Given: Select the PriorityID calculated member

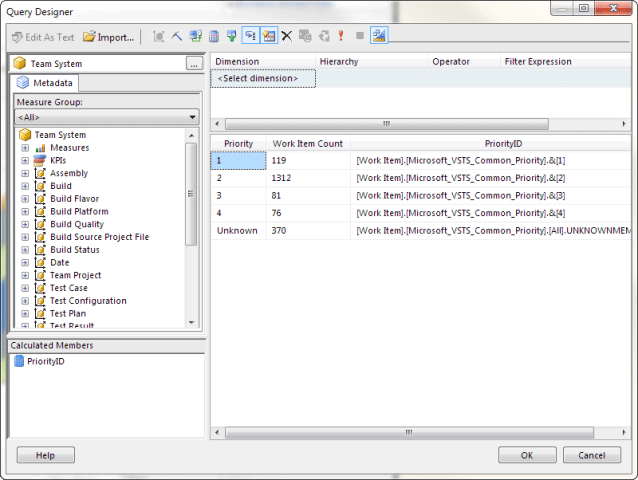Looking at the screenshot, I should click(46, 361).
